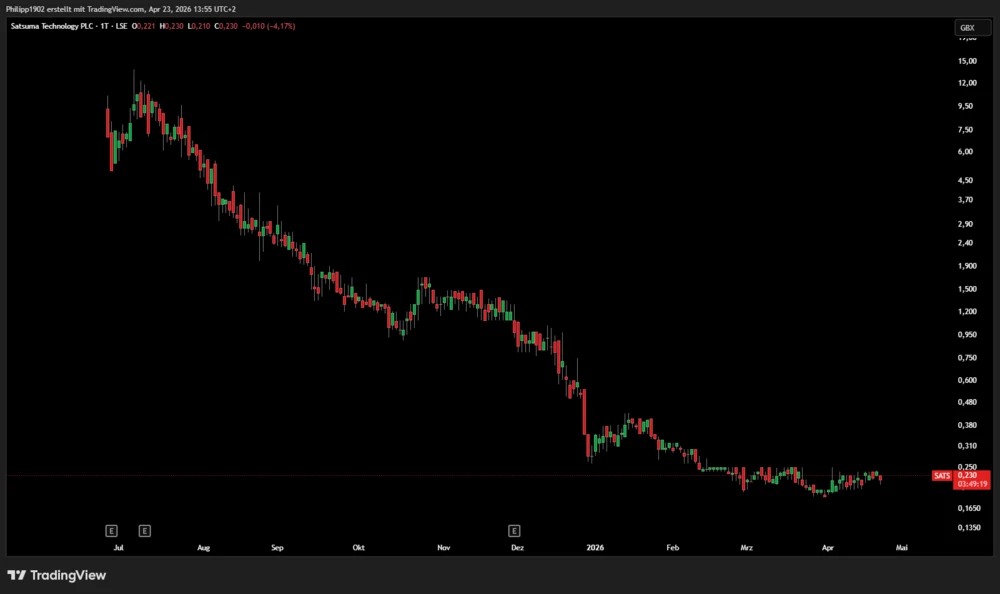Open the second earnings marker in July
The height and width of the screenshot is (594, 1000).
(145, 529)
